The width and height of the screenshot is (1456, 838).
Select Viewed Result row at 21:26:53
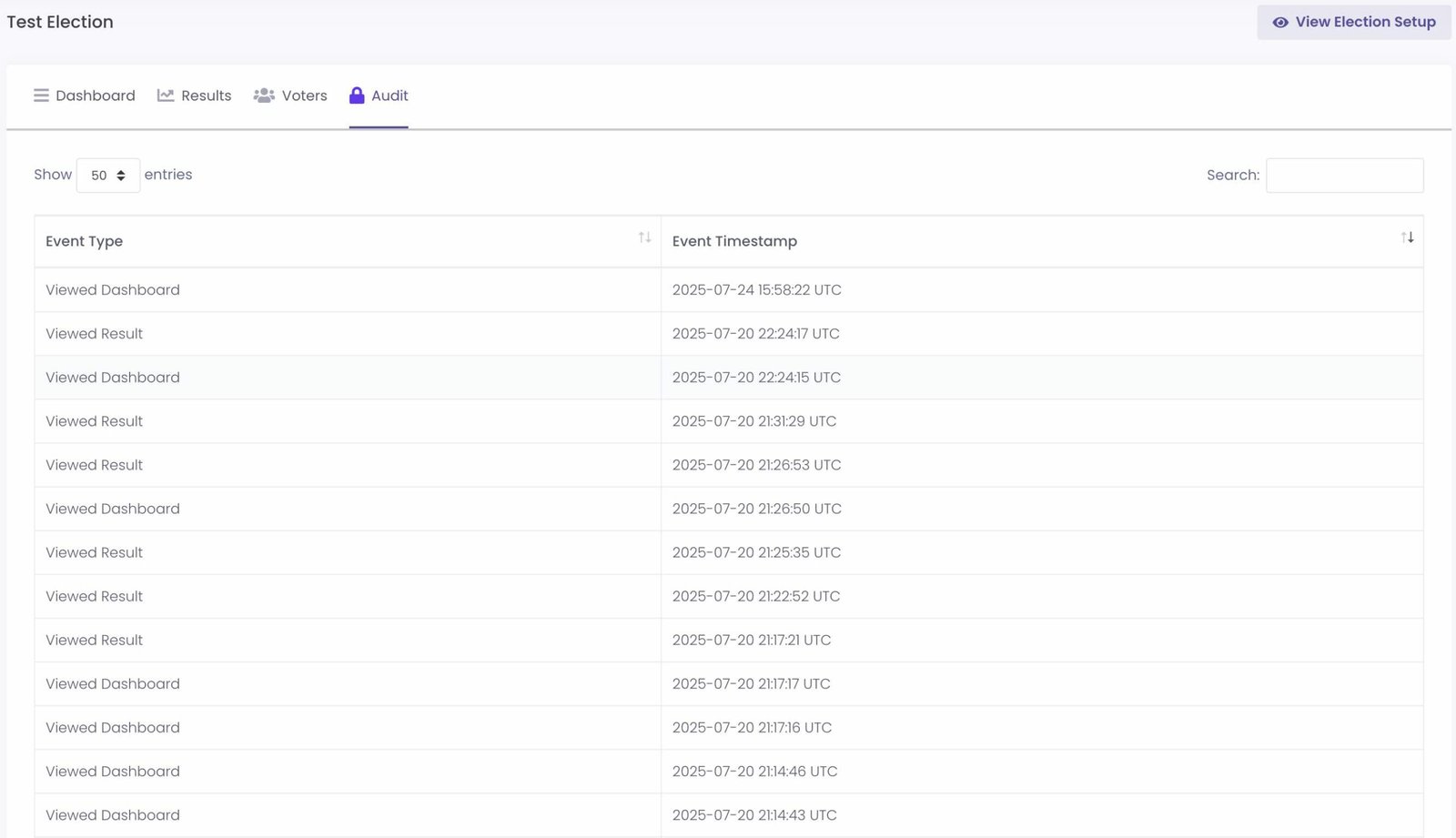coord(729,465)
